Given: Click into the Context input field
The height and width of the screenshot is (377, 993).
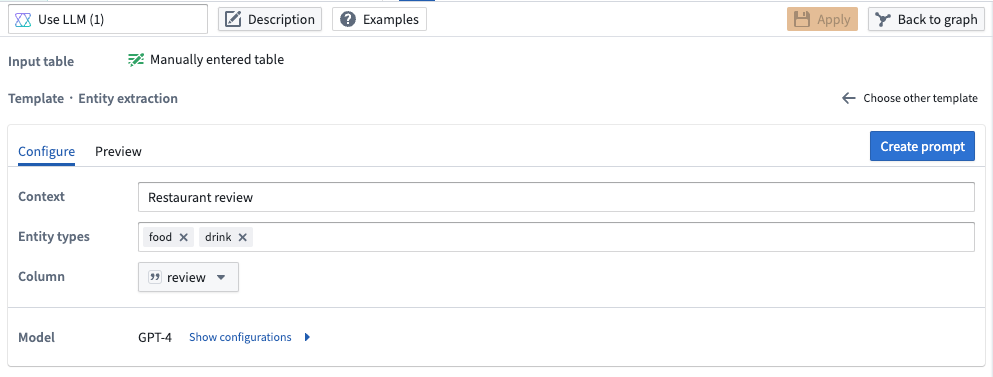Looking at the screenshot, I should [556, 197].
